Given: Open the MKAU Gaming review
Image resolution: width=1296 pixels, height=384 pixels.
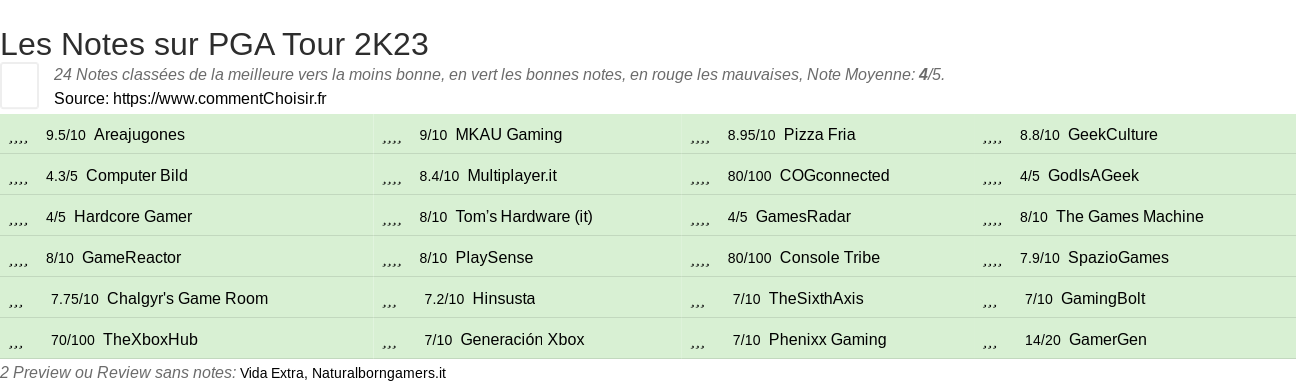Looking at the screenshot, I should click(x=508, y=135).
